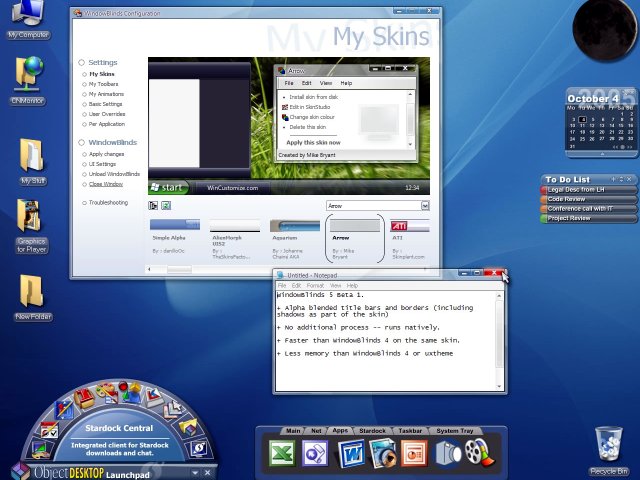Open Excel from the Apps dock

coord(281,453)
